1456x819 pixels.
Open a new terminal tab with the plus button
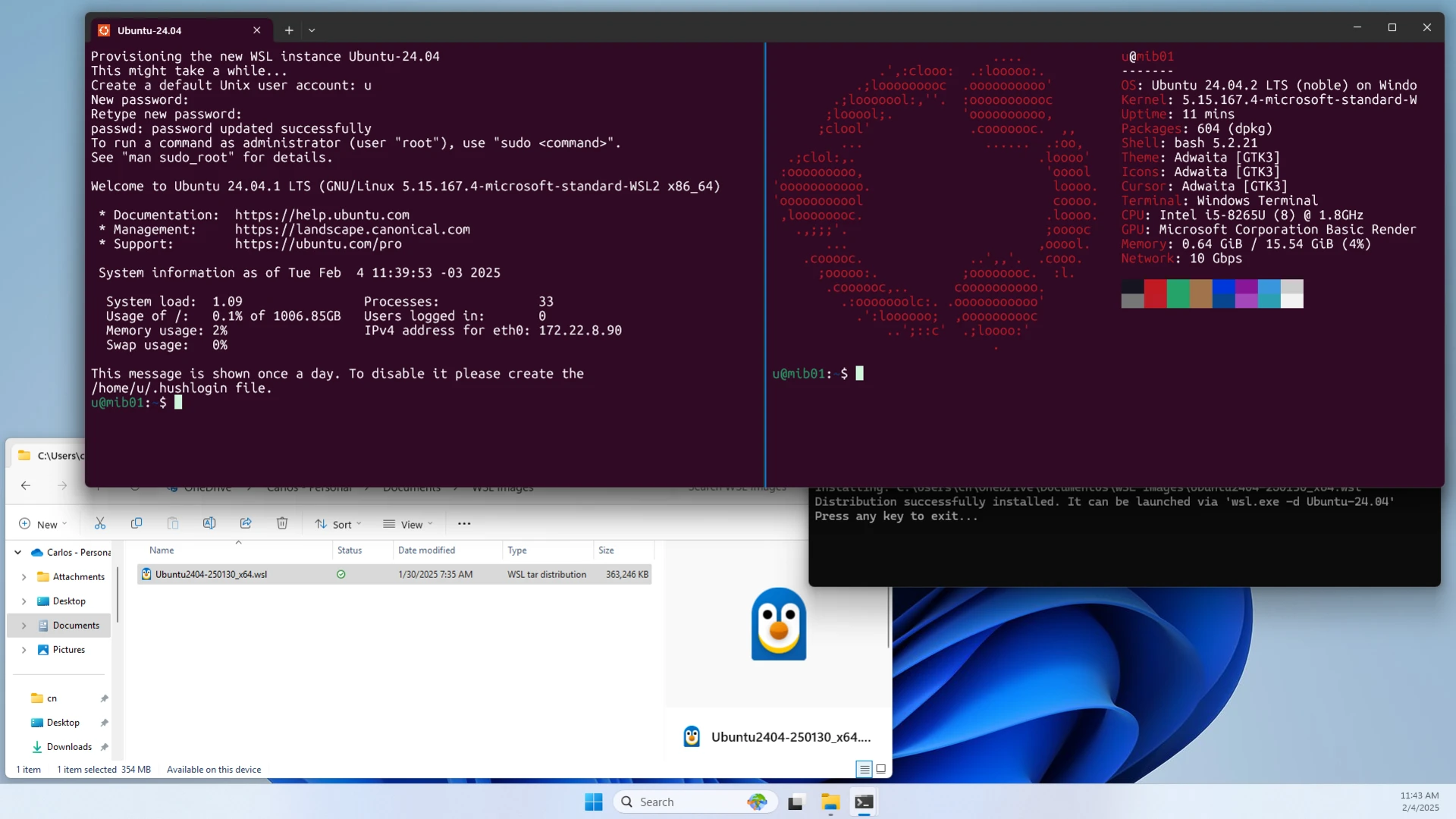coord(288,30)
